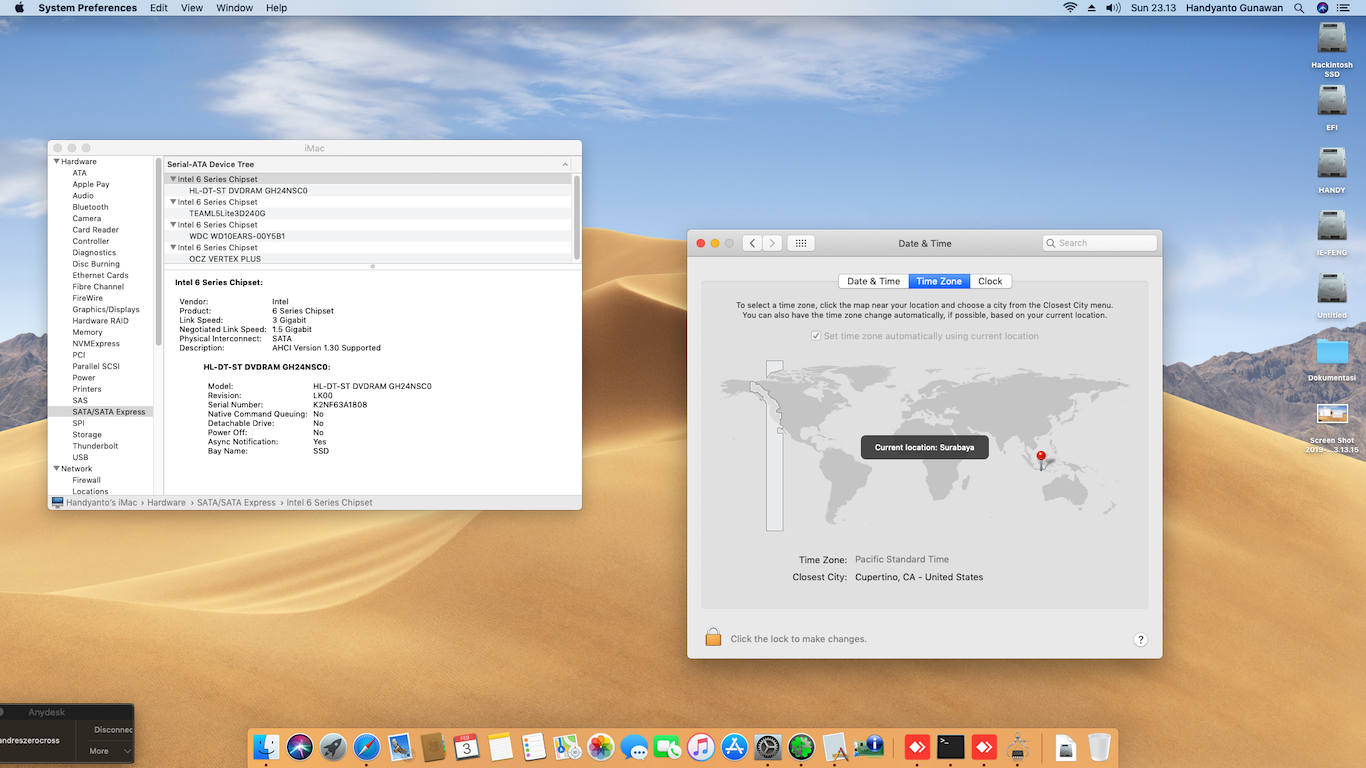
Task: Click the Serial-ATA Device Tree sort chevron
Action: 565,164
